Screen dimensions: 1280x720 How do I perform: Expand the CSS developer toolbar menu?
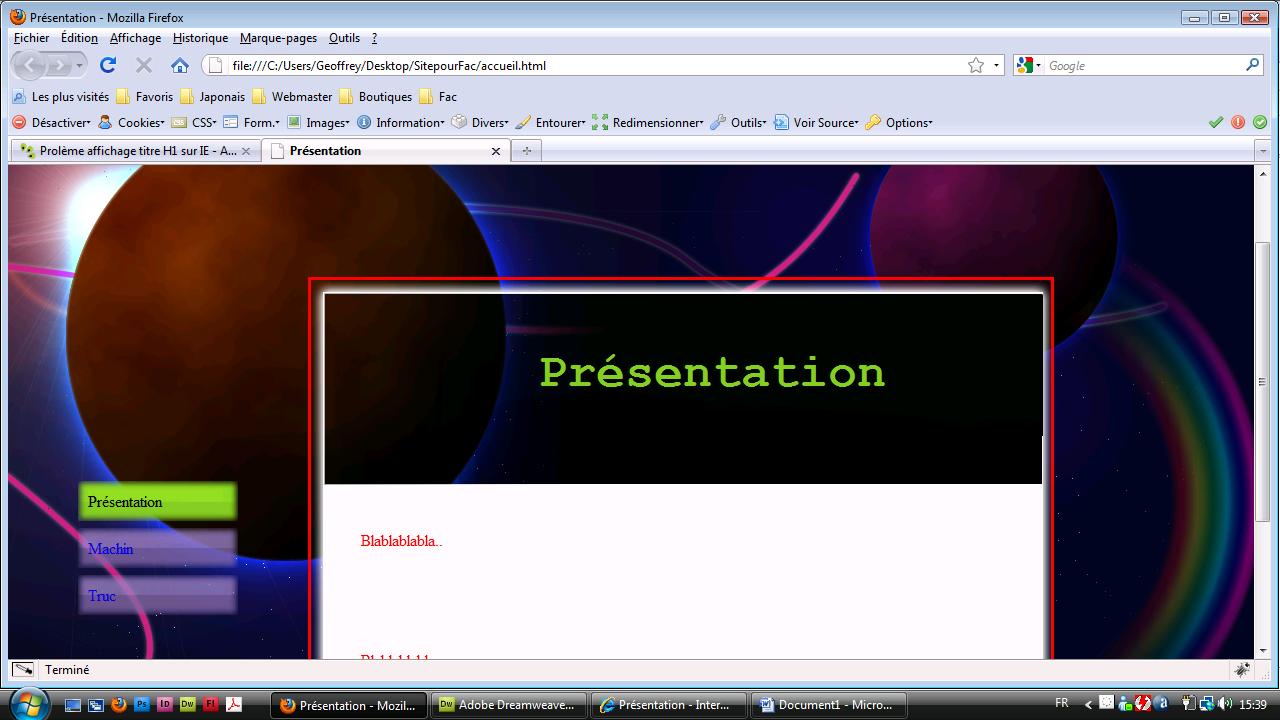195,123
